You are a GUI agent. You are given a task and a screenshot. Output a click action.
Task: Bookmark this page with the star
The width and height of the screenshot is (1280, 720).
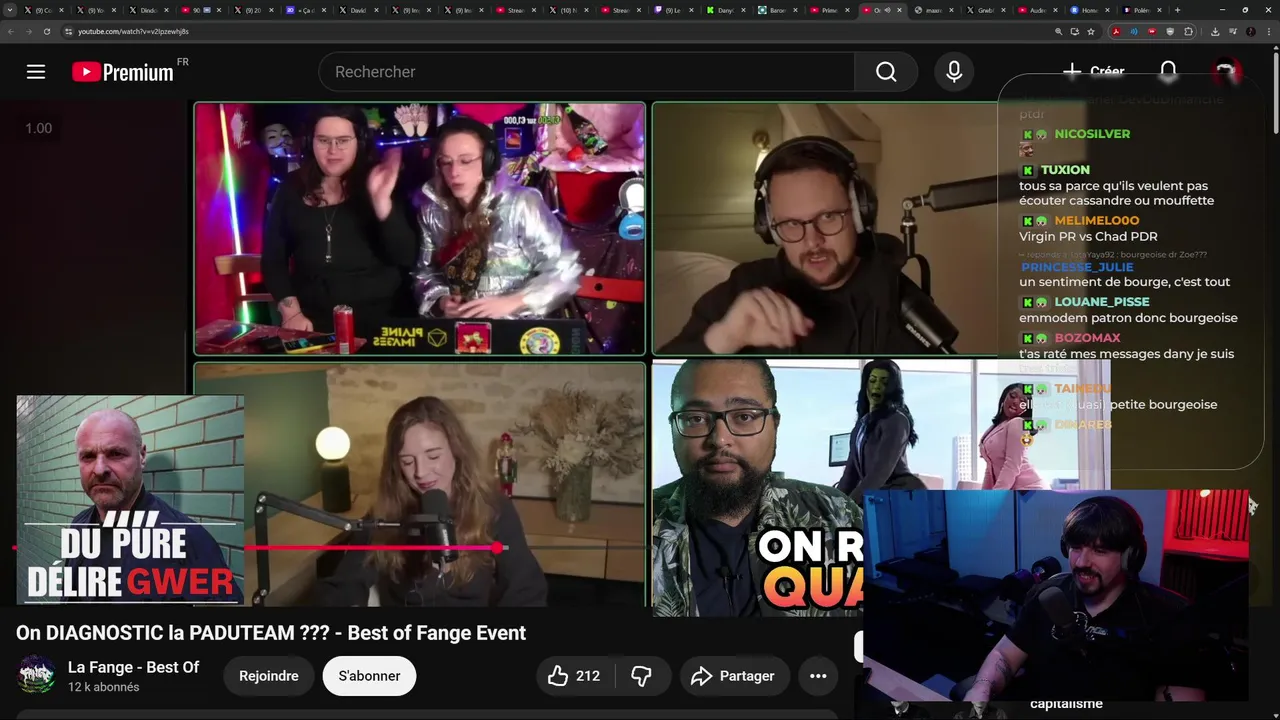[1091, 32]
